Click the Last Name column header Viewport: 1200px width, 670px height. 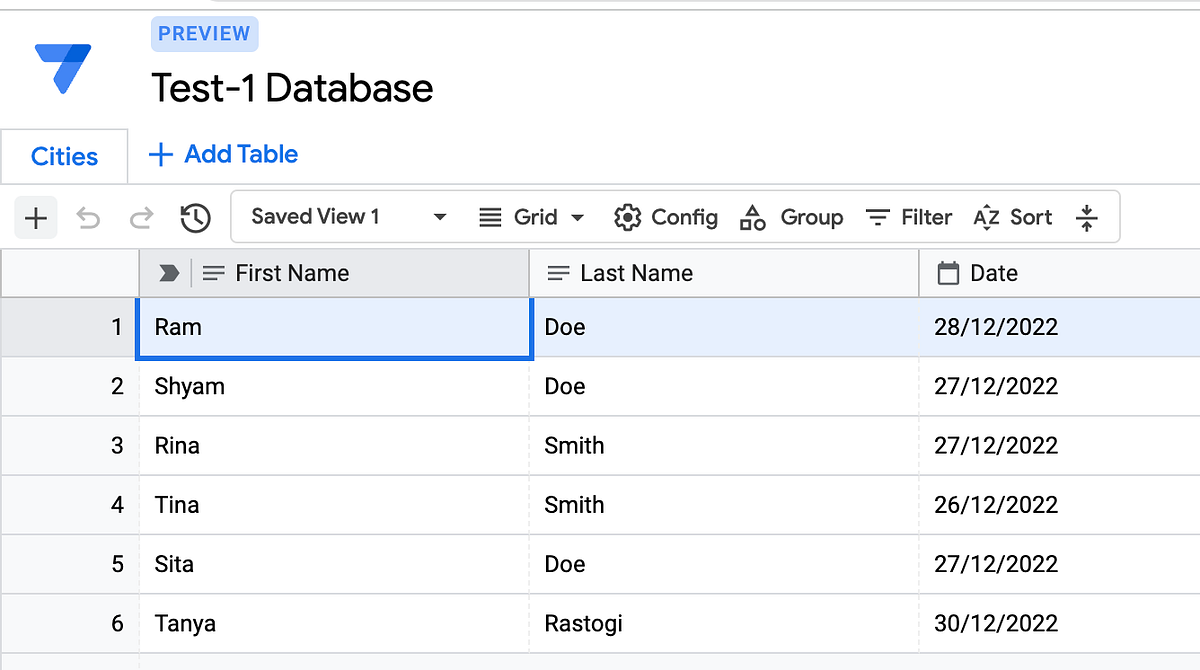coord(636,273)
